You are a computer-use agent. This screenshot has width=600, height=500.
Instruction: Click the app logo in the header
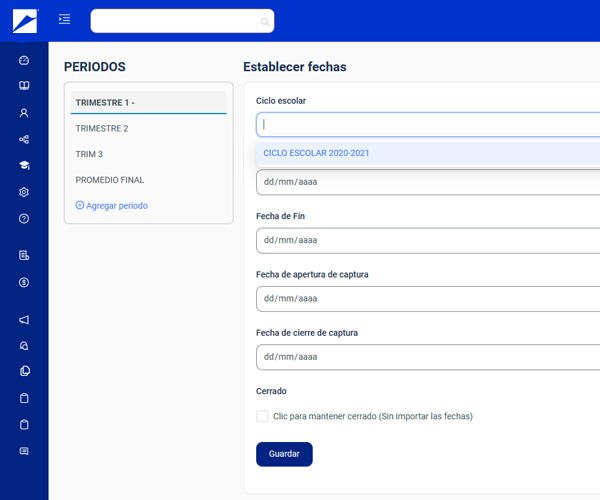[25, 21]
